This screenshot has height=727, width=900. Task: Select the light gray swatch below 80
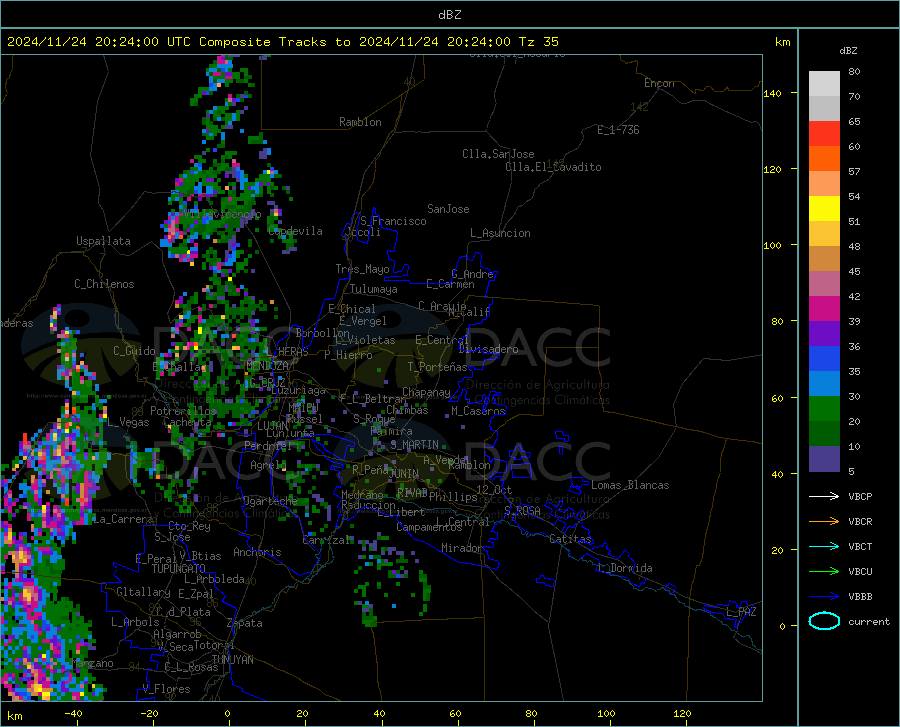coord(824,84)
